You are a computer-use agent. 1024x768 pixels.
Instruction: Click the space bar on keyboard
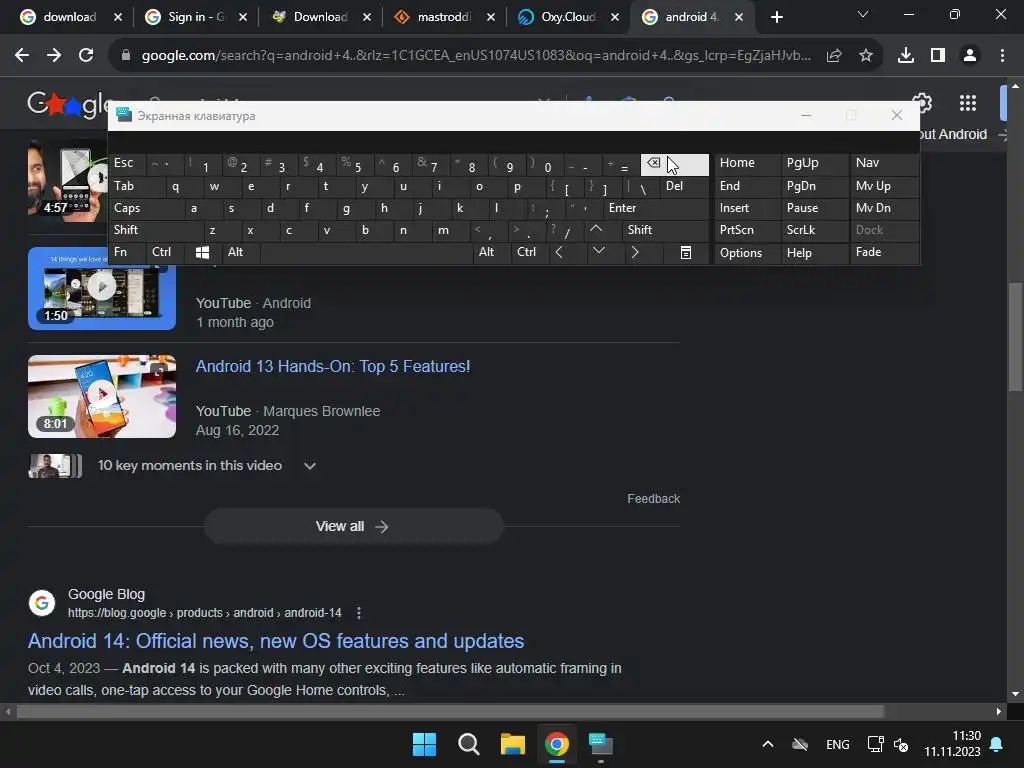(x=366, y=253)
